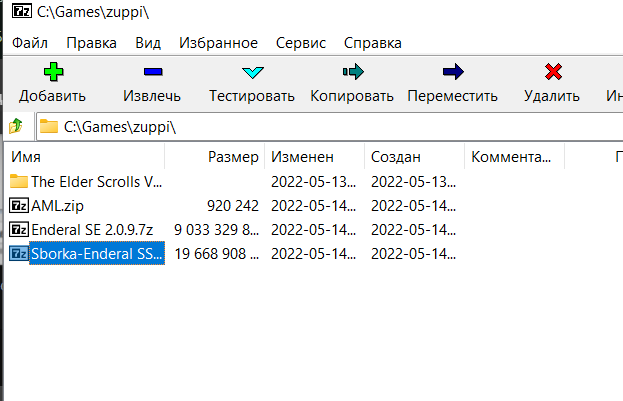Sort by Размер column header

coord(215,157)
